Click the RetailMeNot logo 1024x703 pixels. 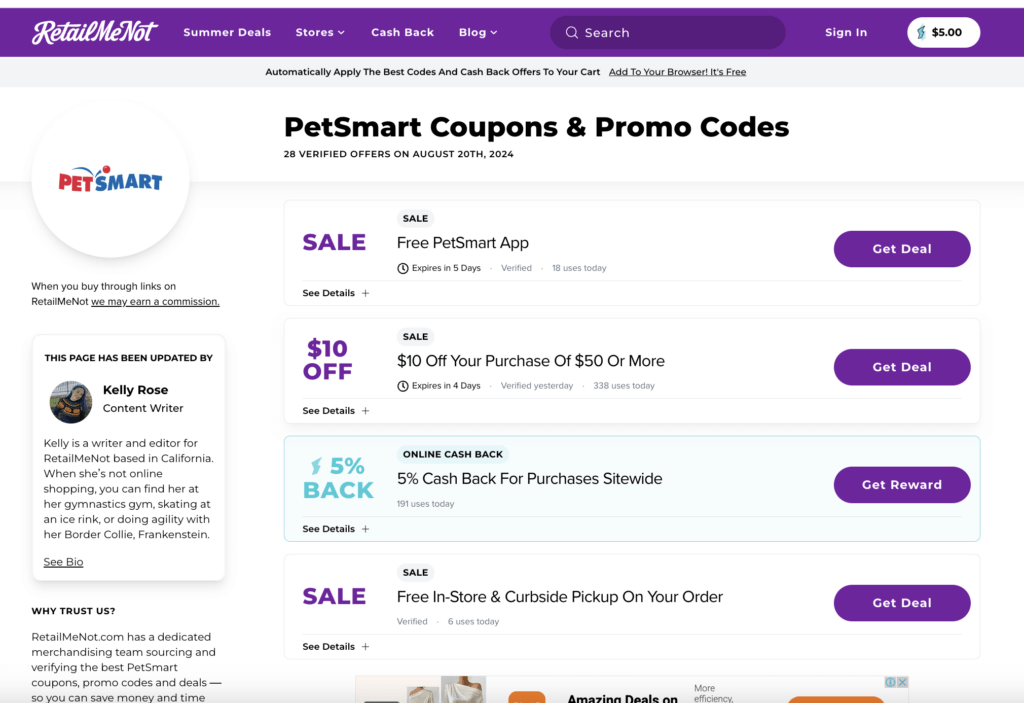tap(95, 32)
